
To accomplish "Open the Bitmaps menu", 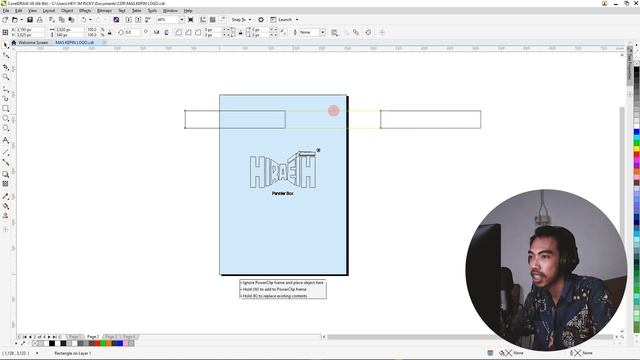I will pos(104,11).
